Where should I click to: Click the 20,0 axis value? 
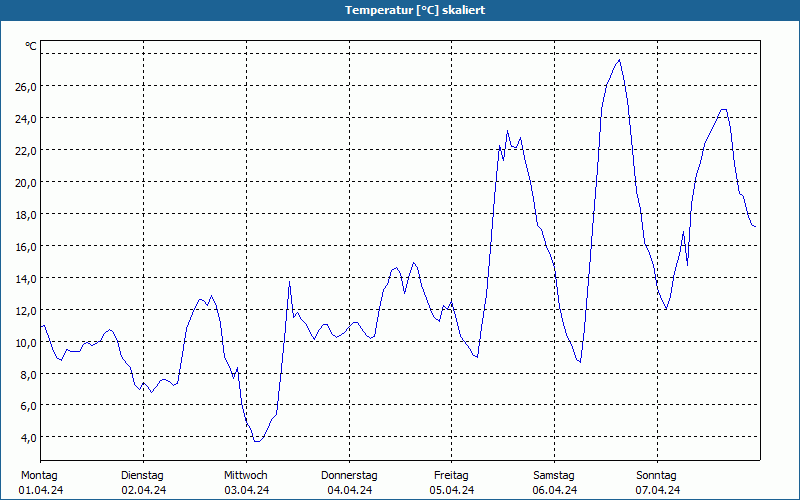click(x=26, y=183)
